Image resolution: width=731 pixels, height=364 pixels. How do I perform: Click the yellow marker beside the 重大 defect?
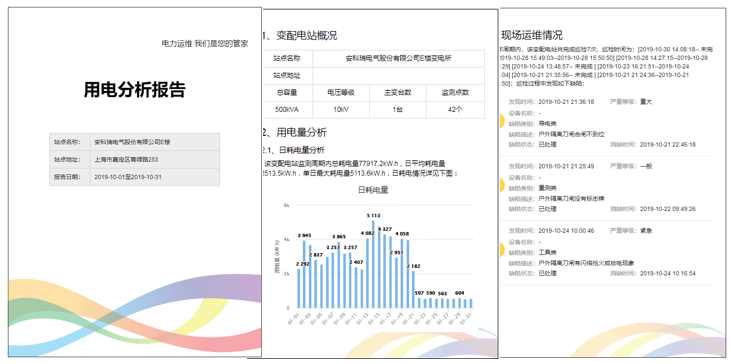[502, 121]
